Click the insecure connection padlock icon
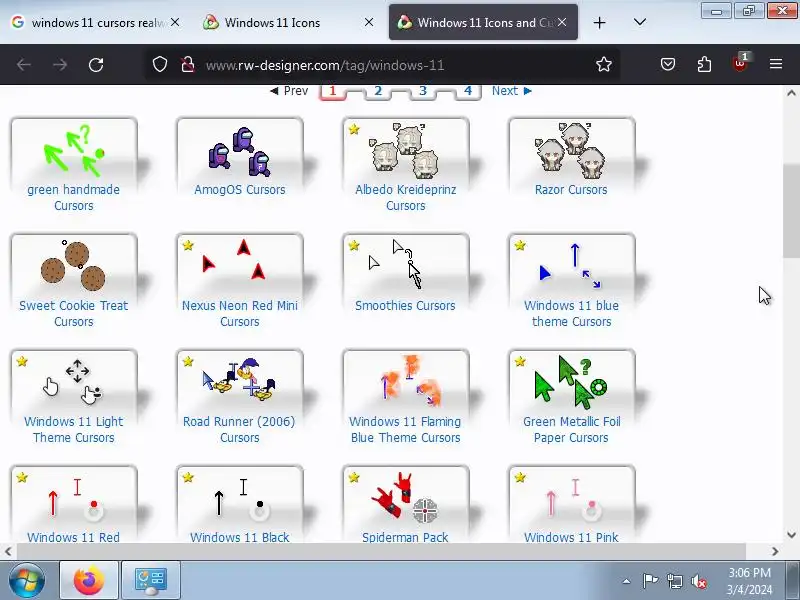Screen dimensions: 800x600 [188, 65]
